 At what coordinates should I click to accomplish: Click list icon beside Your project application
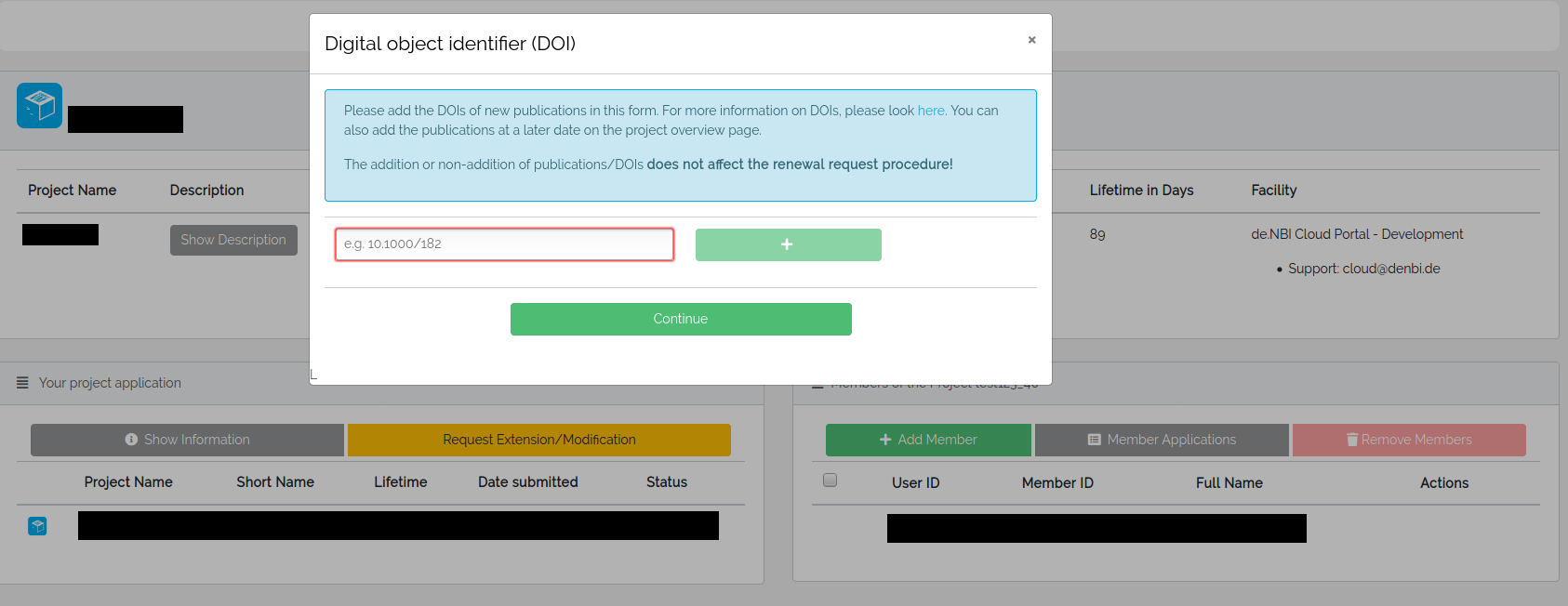pos(22,383)
